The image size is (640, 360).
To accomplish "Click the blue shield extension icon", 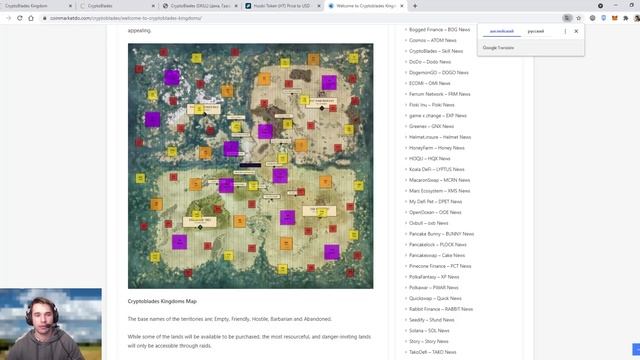I will pyautogui.click(x=604, y=18).
